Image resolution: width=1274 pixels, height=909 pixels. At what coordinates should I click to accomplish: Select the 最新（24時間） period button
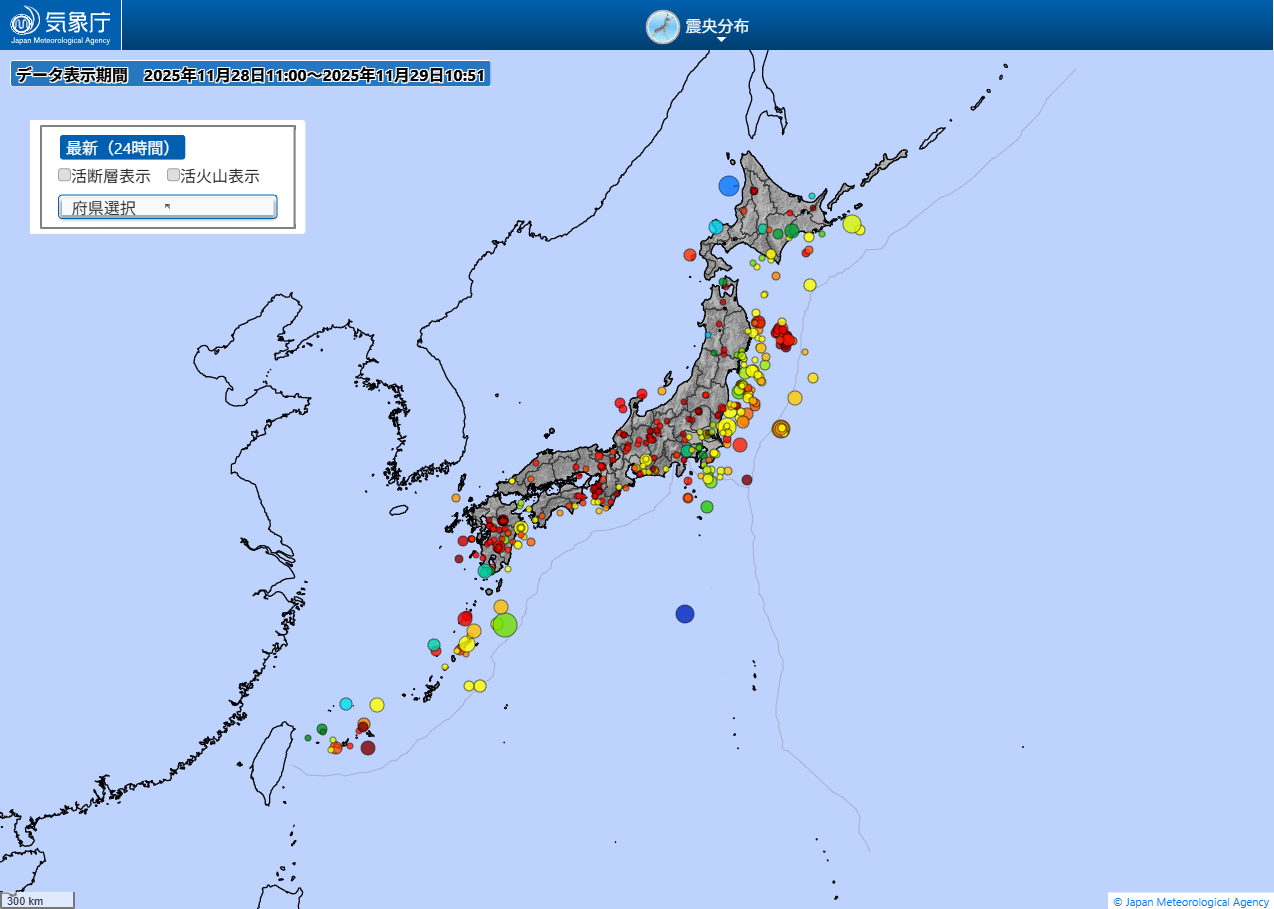122,148
